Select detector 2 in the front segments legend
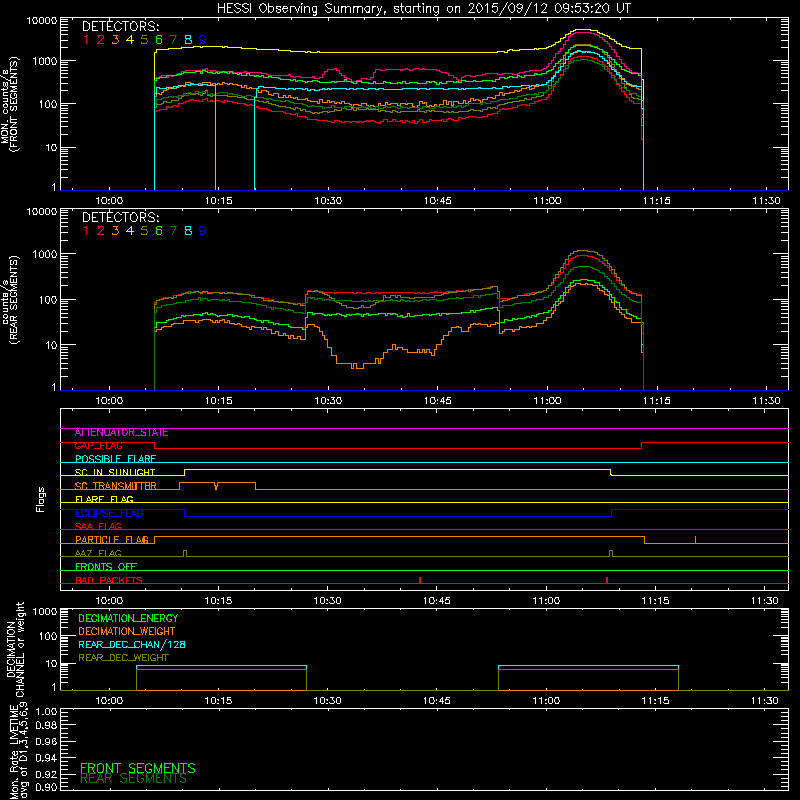The width and height of the screenshot is (800, 800). point(101,40)
